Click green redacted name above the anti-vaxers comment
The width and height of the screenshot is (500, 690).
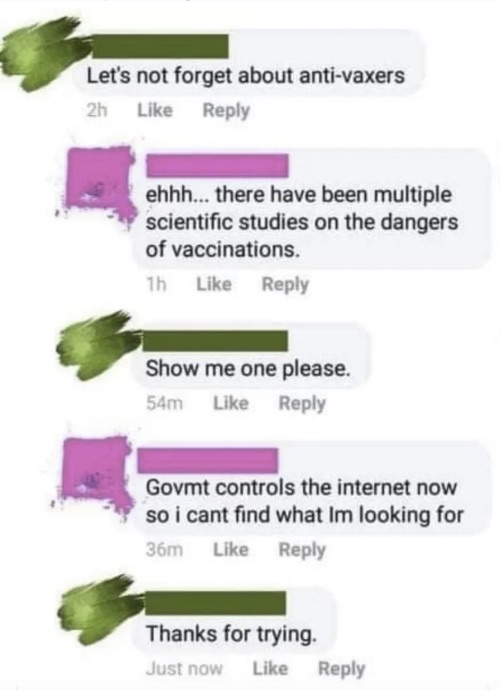point(159,46)
